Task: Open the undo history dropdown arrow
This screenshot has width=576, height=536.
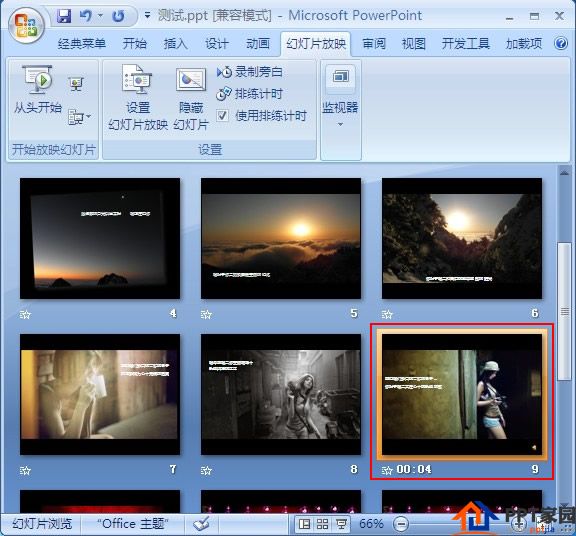Action: coord(100,16)
